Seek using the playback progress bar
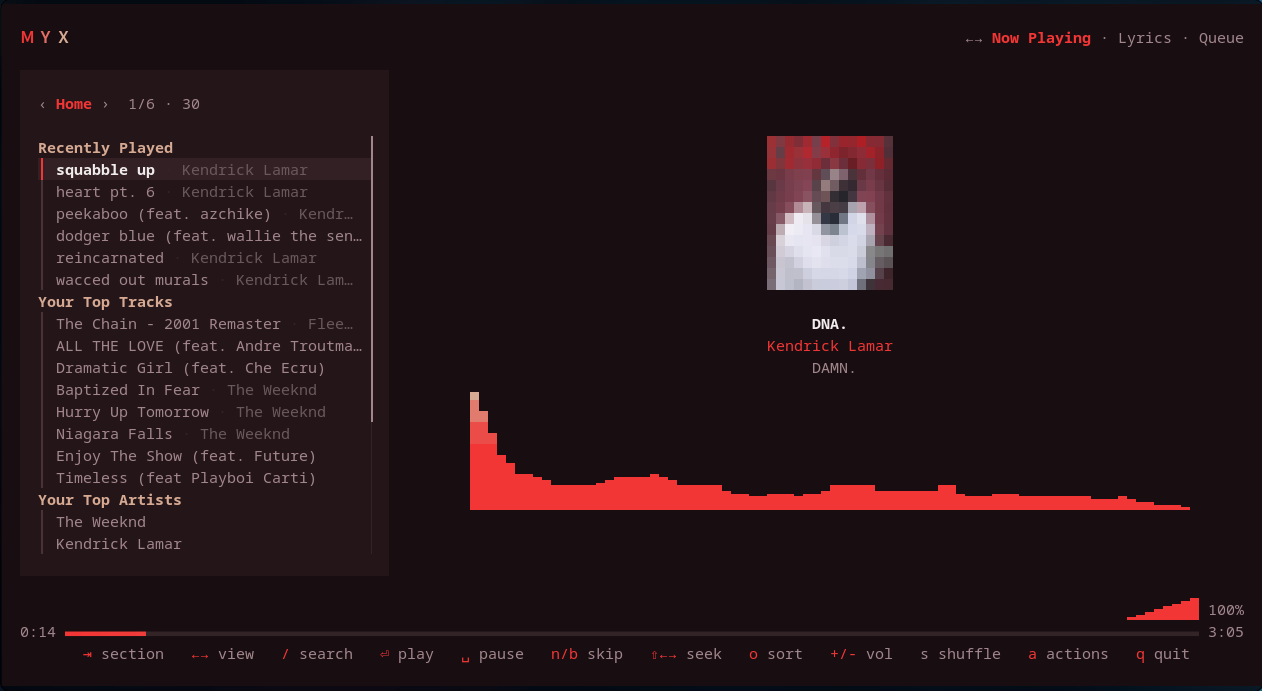The height and width of the screenshot is (691, 1262). pos(632,633)
